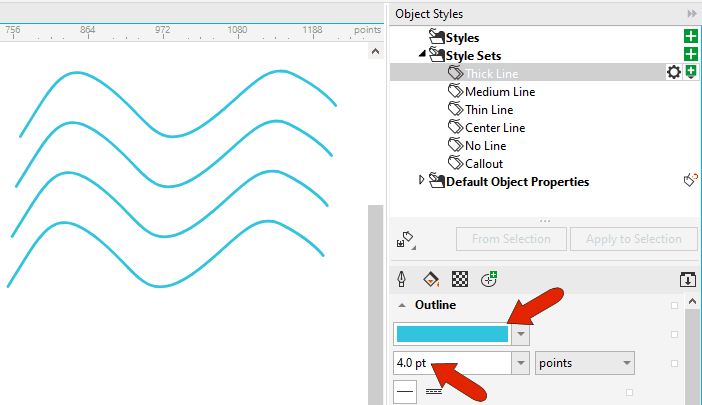Image resolution: width=702 pixels, height=405 pixels.
Task: Expand Default Object Properties tree node
Action: point(421,180)
